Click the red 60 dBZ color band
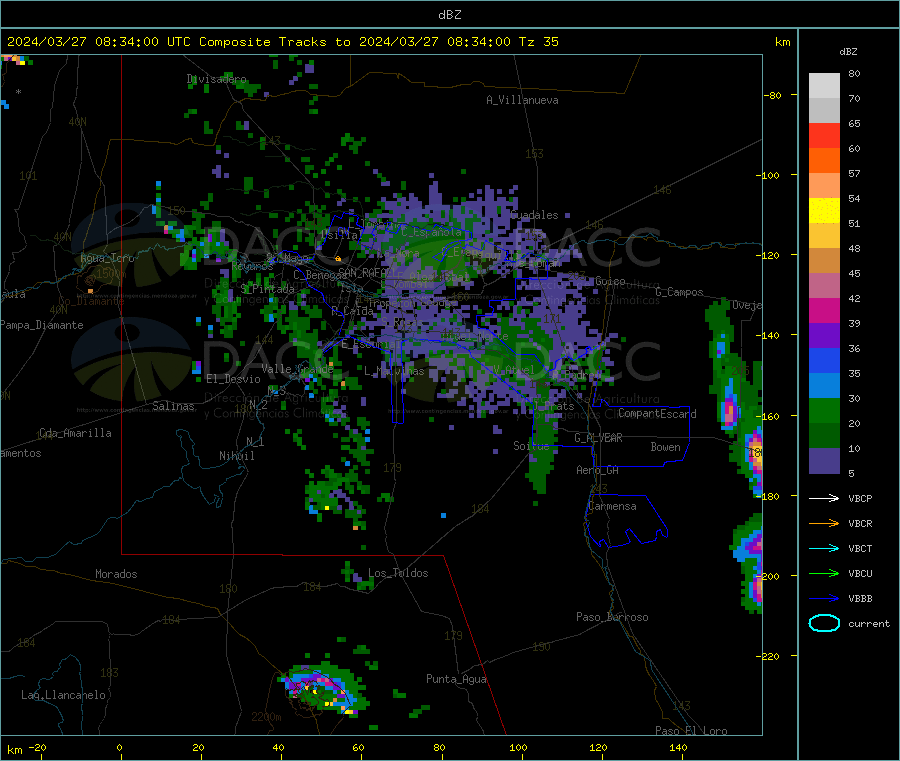This screenshot has height=761, width=900. click(824, 135)
